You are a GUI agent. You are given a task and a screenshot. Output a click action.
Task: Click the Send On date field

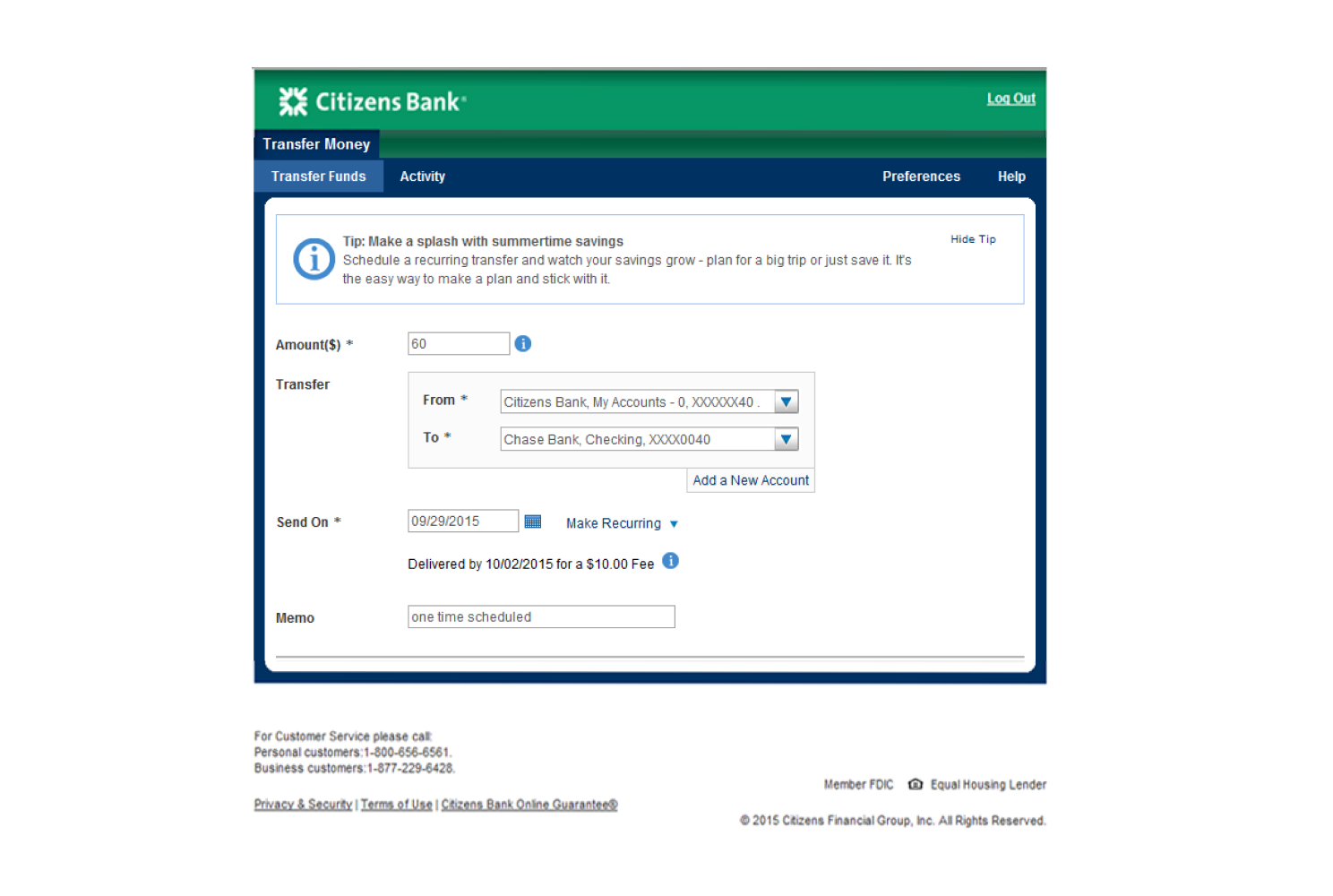point(462,521)
